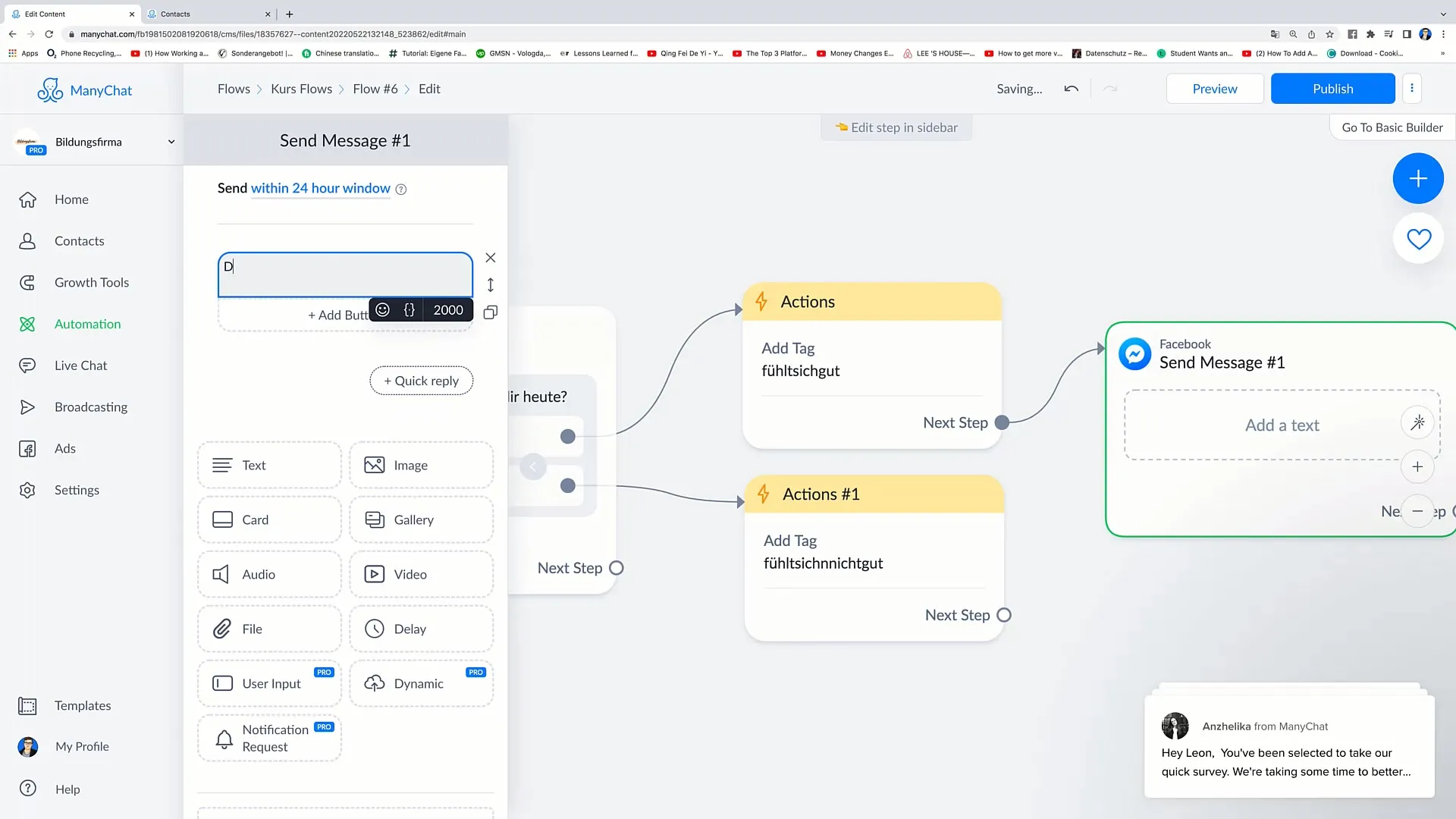Select the Actions node header

[x=872, y=302]
